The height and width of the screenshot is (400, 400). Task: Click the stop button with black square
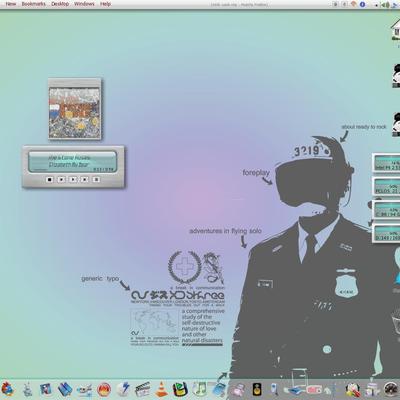click(x=49, y=179)
